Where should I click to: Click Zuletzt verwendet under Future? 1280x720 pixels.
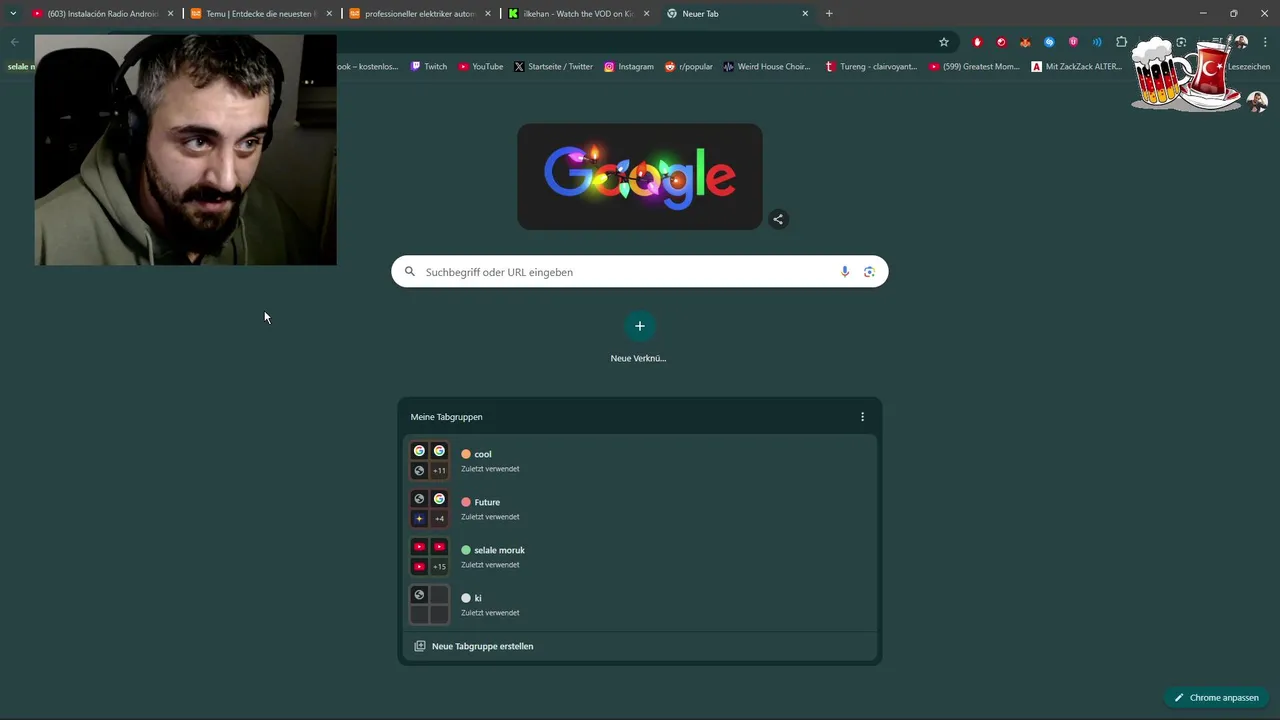point(490,517)
